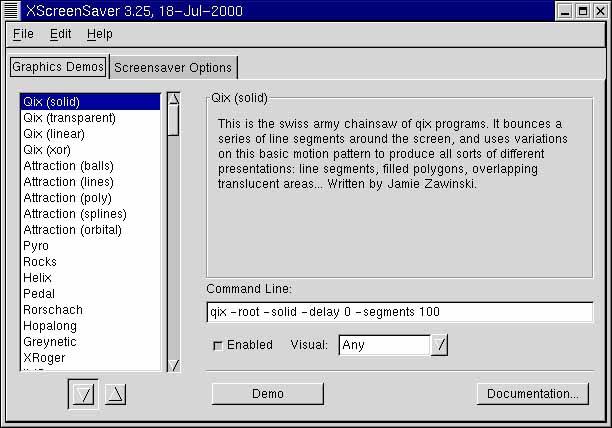Screen dimensions: 612x428
Task: Maximize the XScreenSaver window
Action: (x=582, y=10)
